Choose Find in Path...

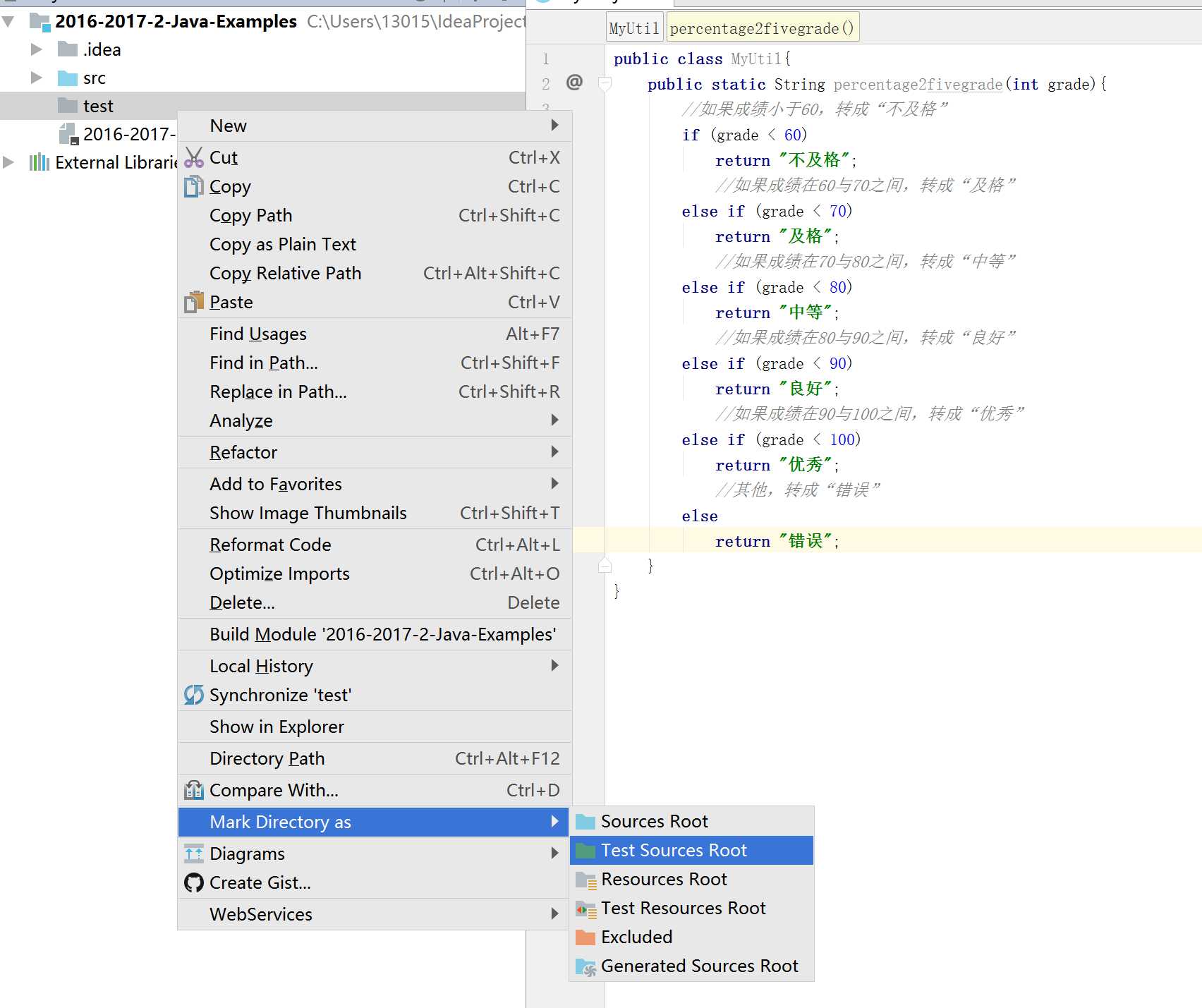[x=375, y=363]
